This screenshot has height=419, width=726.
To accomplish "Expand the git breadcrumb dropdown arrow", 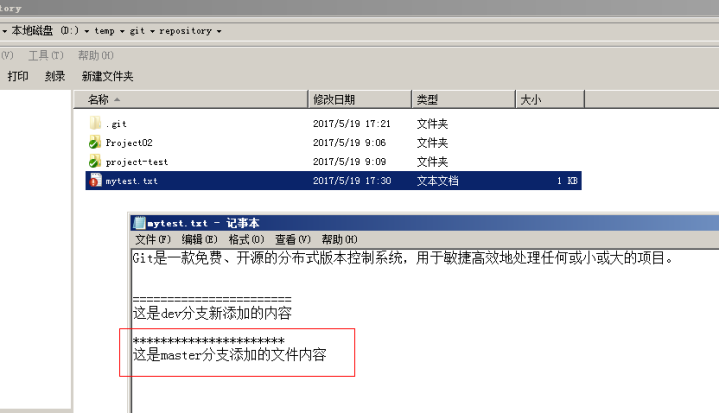I will 152,31.
